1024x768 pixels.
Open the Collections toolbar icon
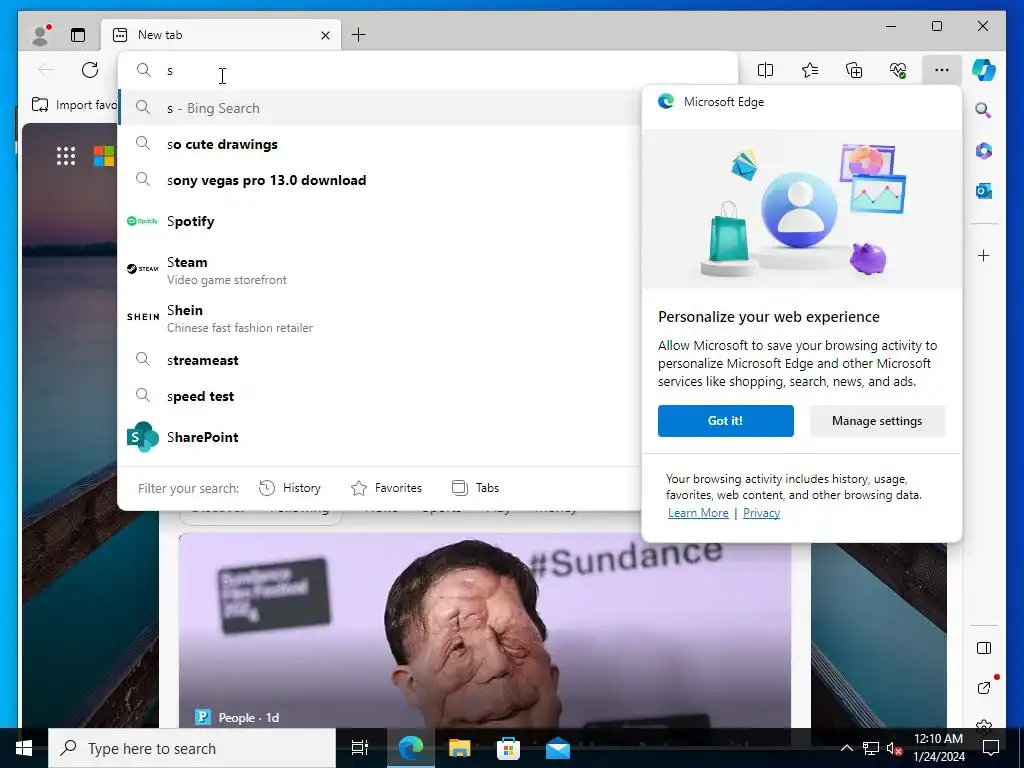click(854, 70)
